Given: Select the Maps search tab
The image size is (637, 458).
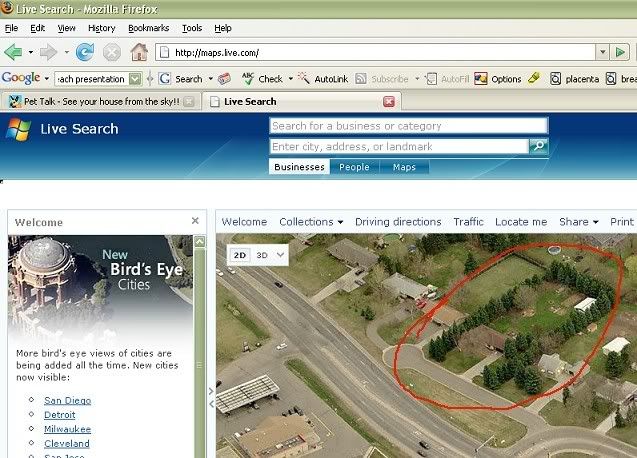Looking at the screenshot, I should pos(404,167).
